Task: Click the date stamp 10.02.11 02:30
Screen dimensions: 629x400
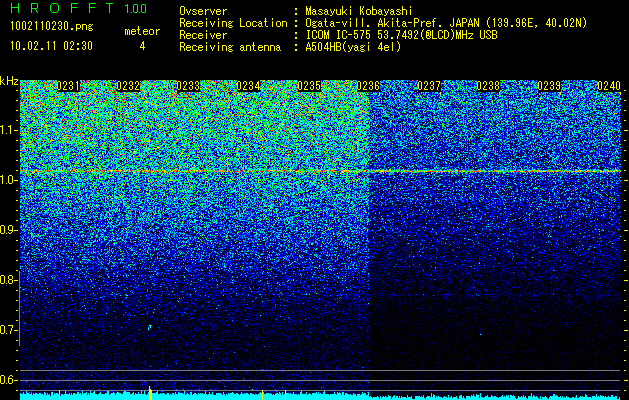Action: click(51, 46)
